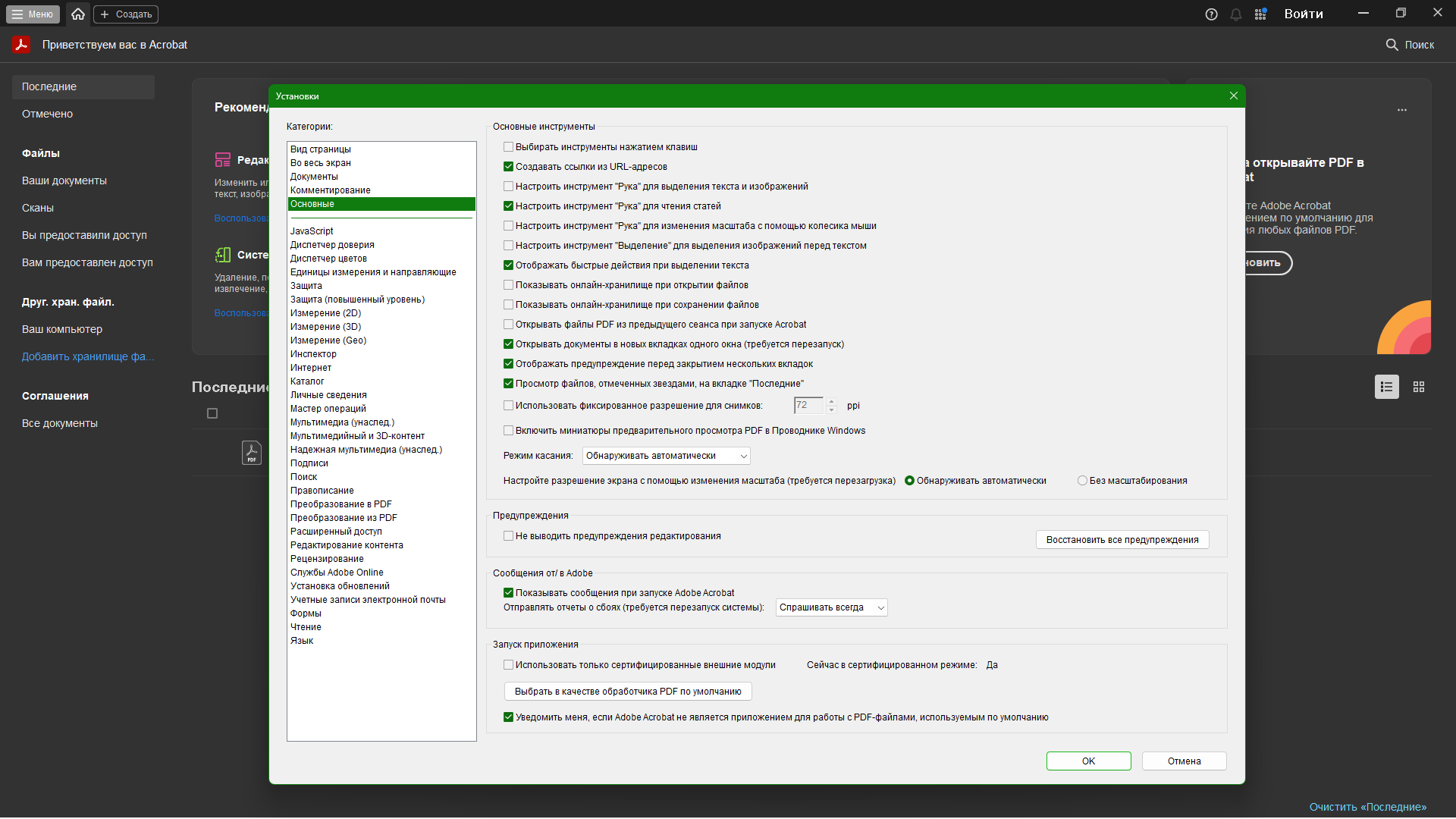1456x819 pixels.
Task: Select "Защита" category in list
Action: (306, 286)
